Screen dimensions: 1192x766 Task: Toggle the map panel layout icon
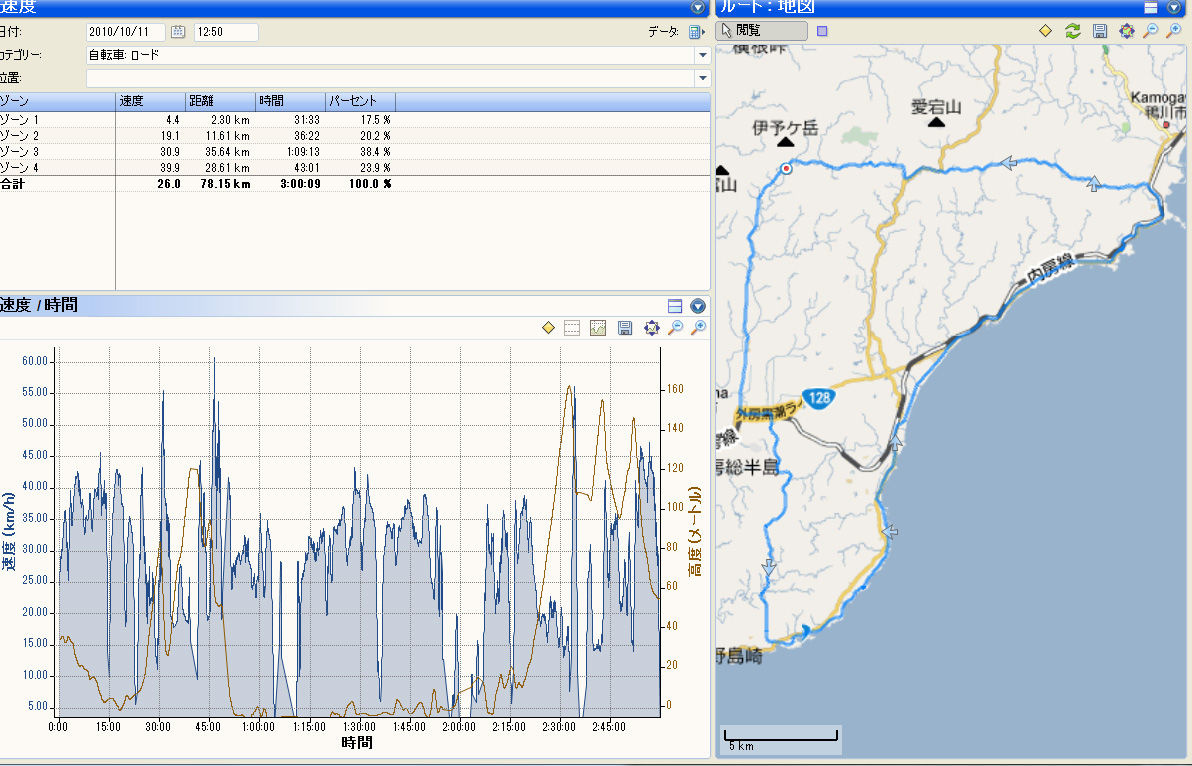[x=1151, y=7]
